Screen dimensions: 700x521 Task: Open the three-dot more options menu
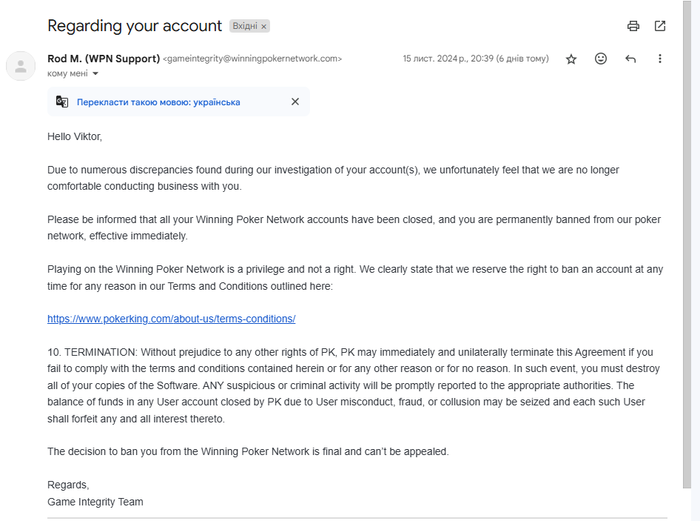coord(660,59)
